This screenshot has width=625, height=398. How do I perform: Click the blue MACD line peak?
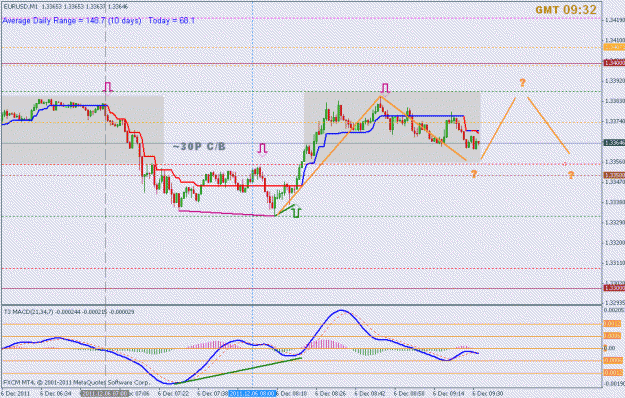341,310
